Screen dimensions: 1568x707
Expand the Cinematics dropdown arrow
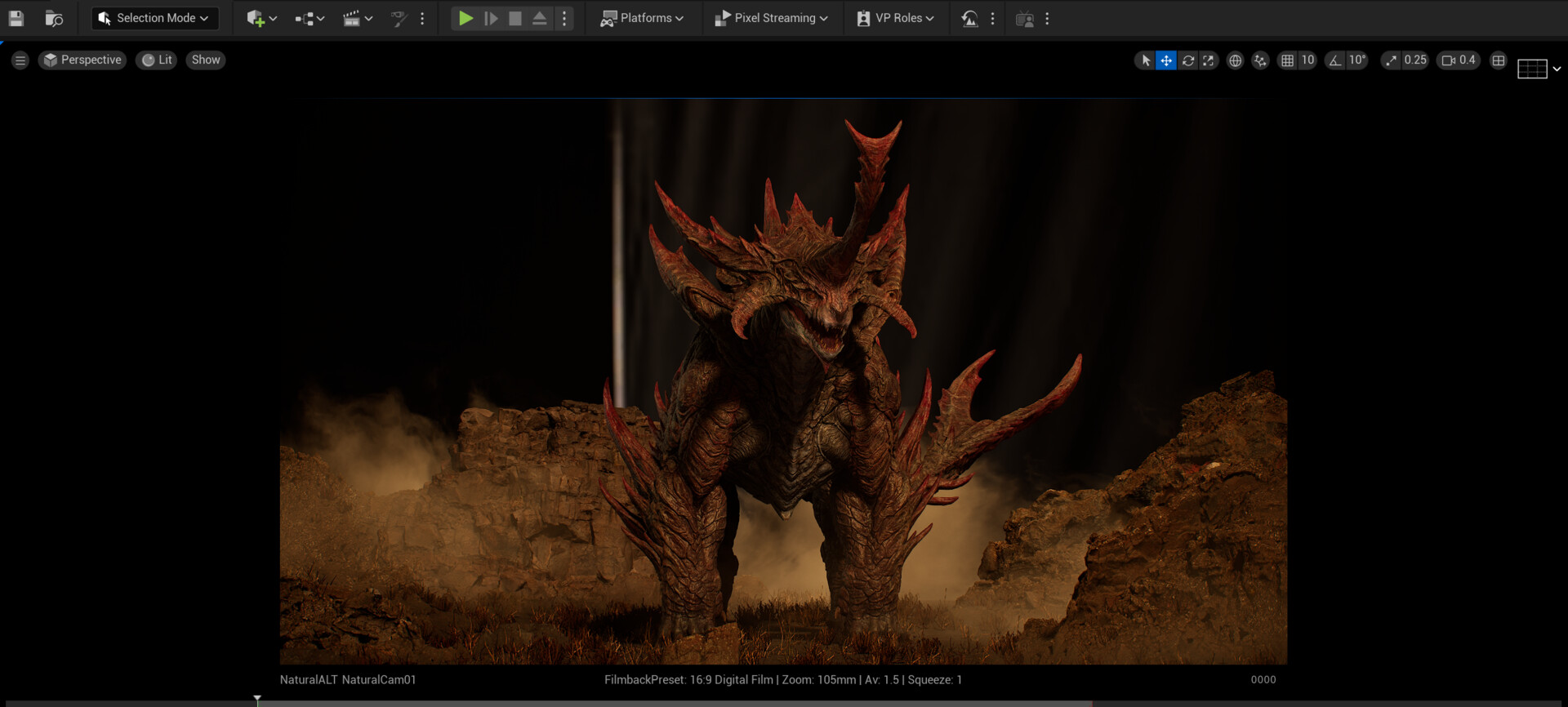point(368,19)
